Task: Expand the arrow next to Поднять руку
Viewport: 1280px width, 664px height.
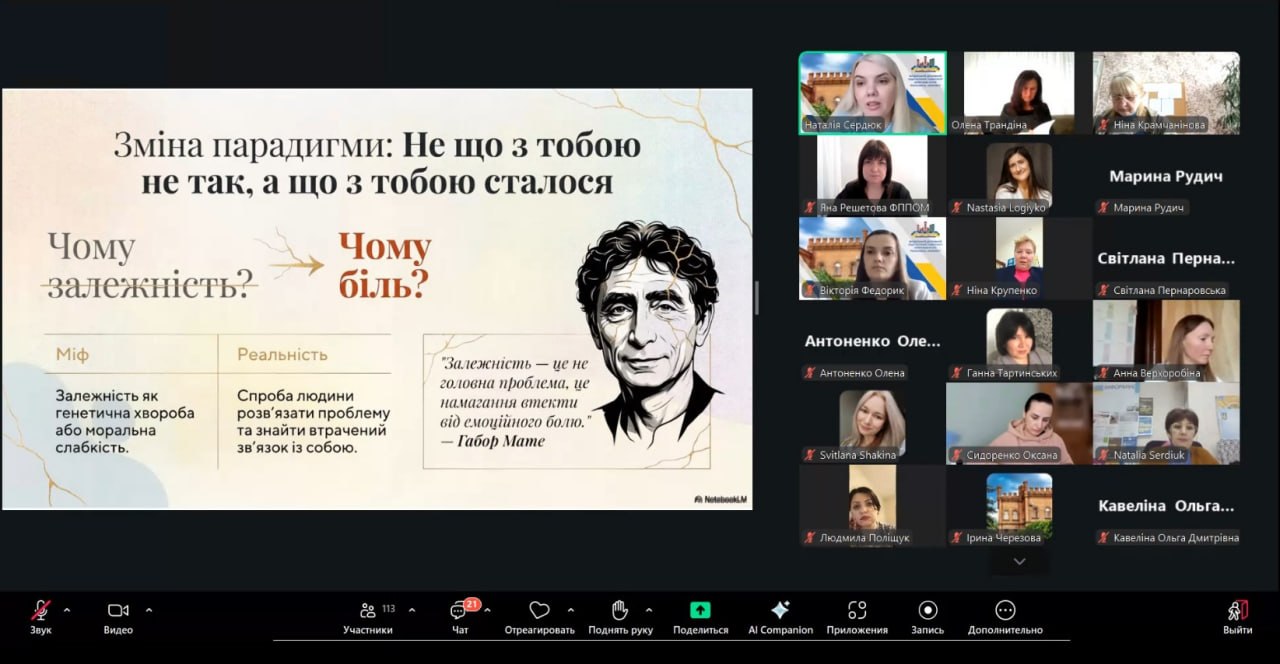Action: 649,609
